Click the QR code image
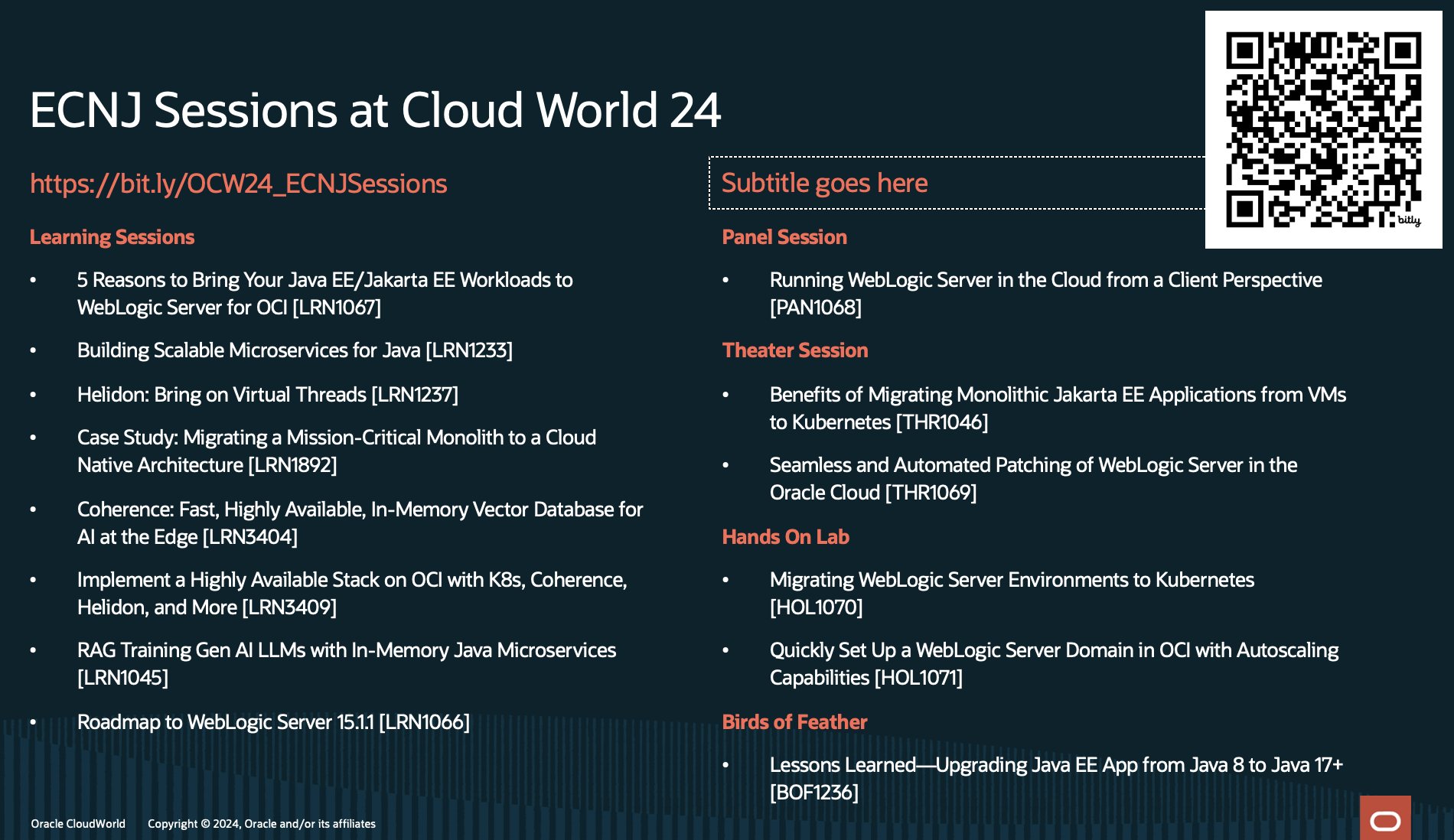1454x840 pixels. point(1323,129)
